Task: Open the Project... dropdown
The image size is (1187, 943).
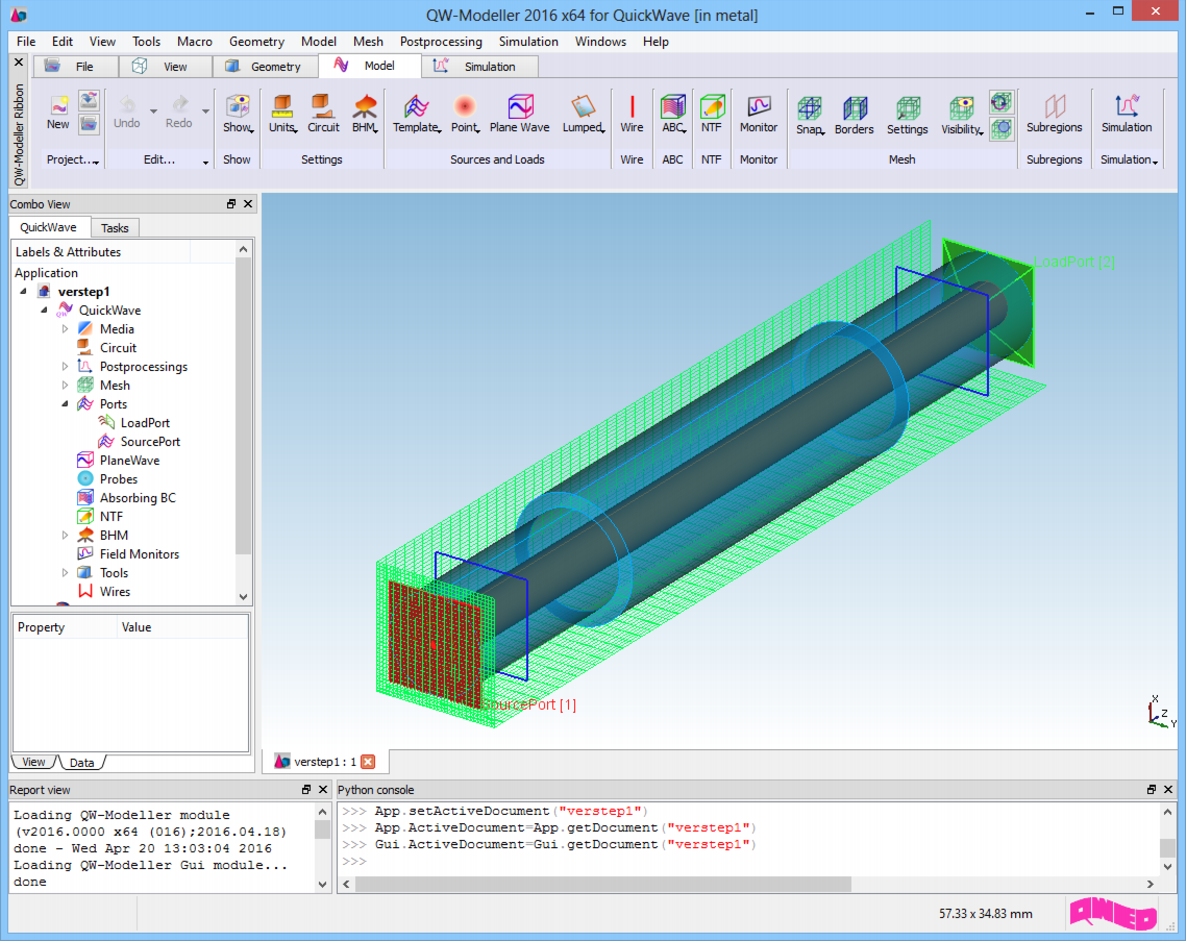Action: (73, 160)
